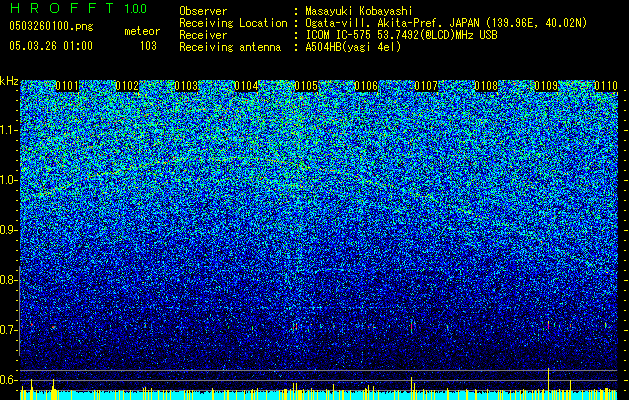This screenshot has height=400, width=629.
Task: Click the 1.1 kHz axis label
Action: [8, 130]
